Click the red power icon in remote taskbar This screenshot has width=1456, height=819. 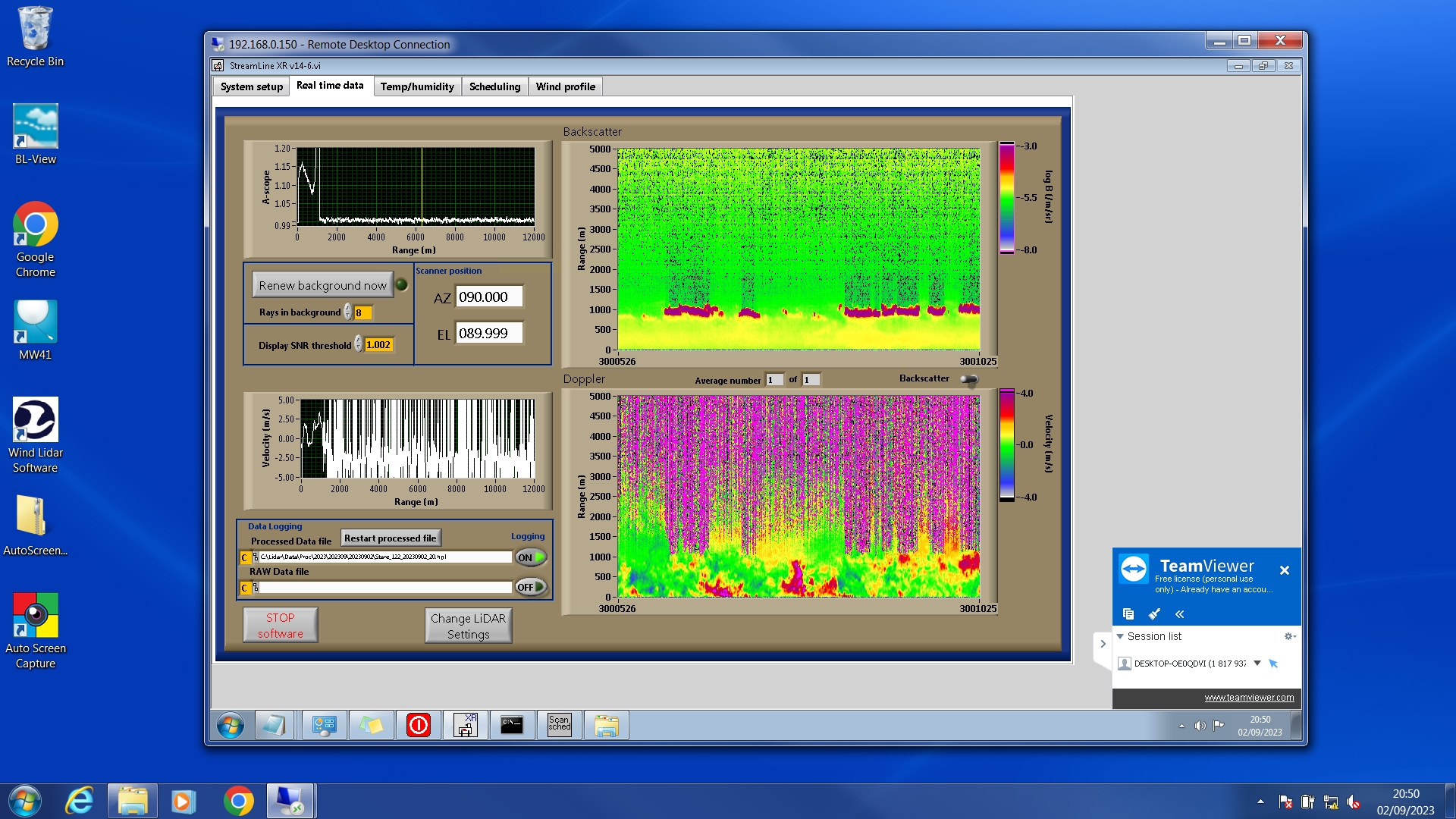pos(418,726)
